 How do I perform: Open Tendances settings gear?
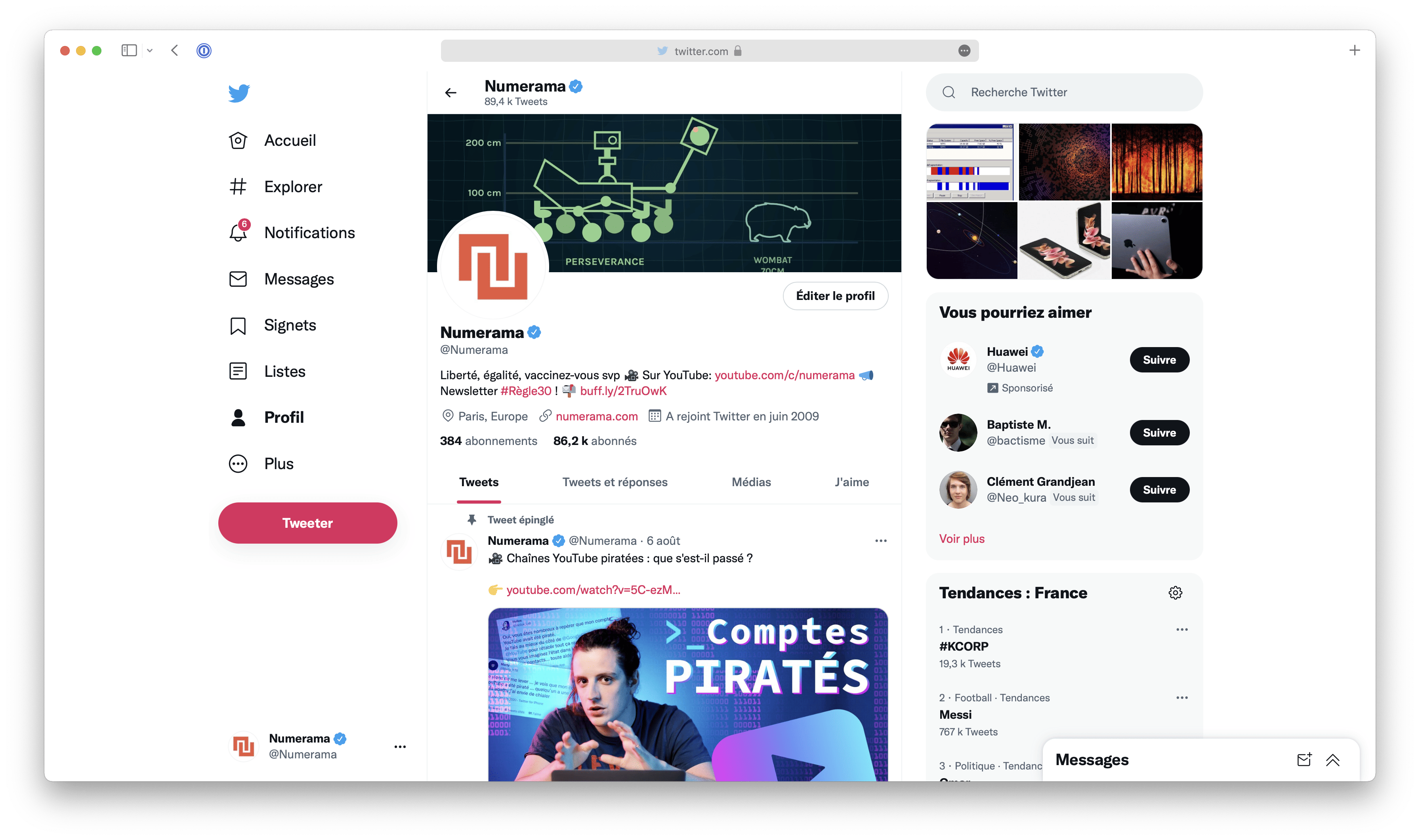pos(1175,593)
